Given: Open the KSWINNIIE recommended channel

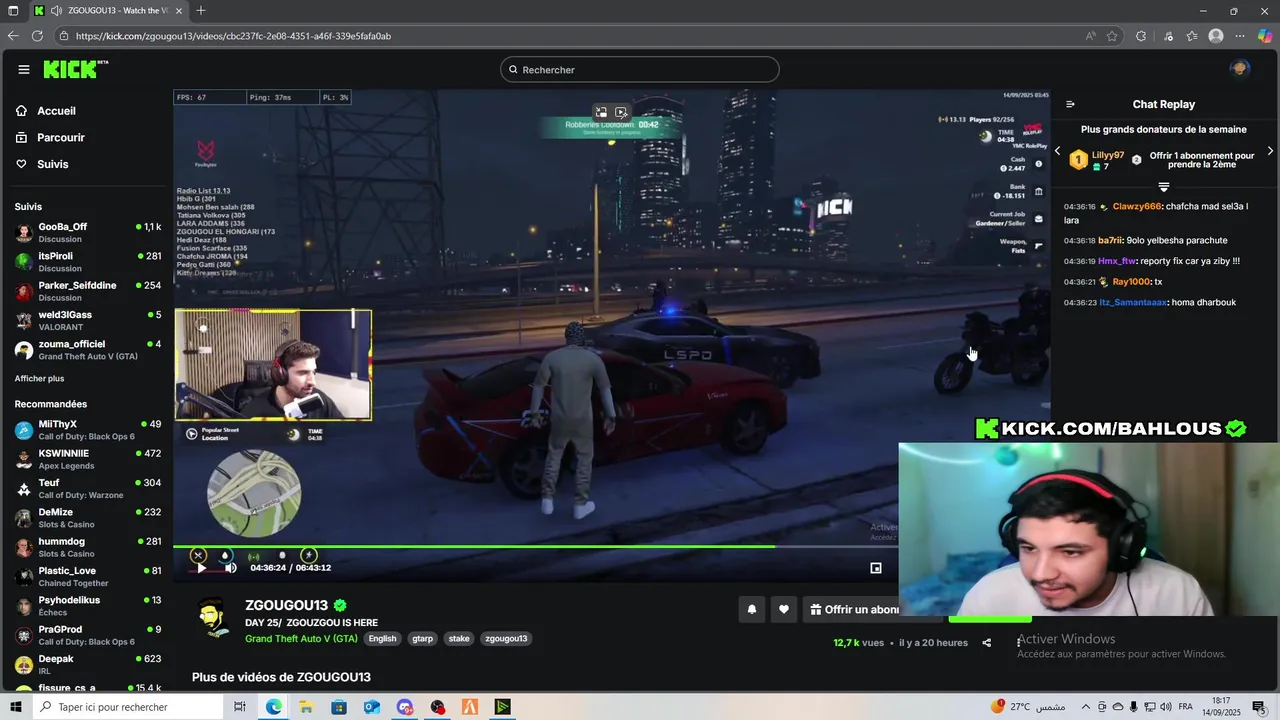Looking at the screenshot, I should pos(87,459).
